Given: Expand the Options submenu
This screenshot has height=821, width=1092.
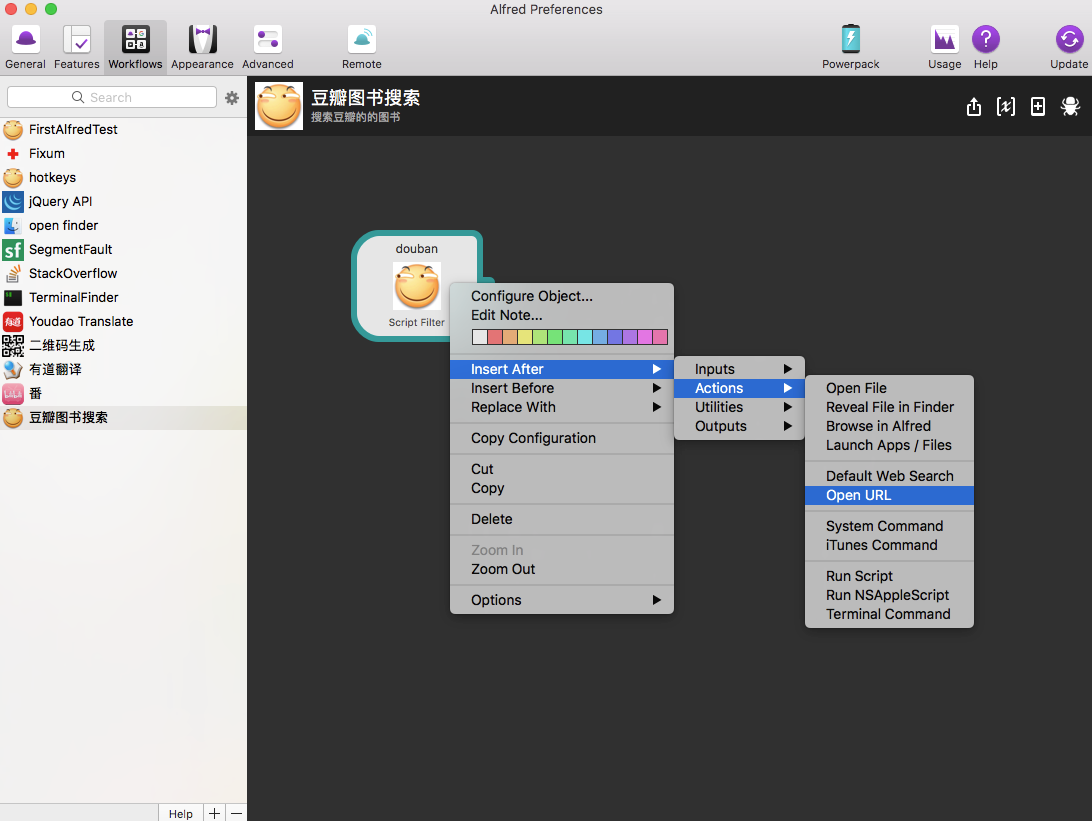Looking at the screenshot, I should [x=562, y=600].
